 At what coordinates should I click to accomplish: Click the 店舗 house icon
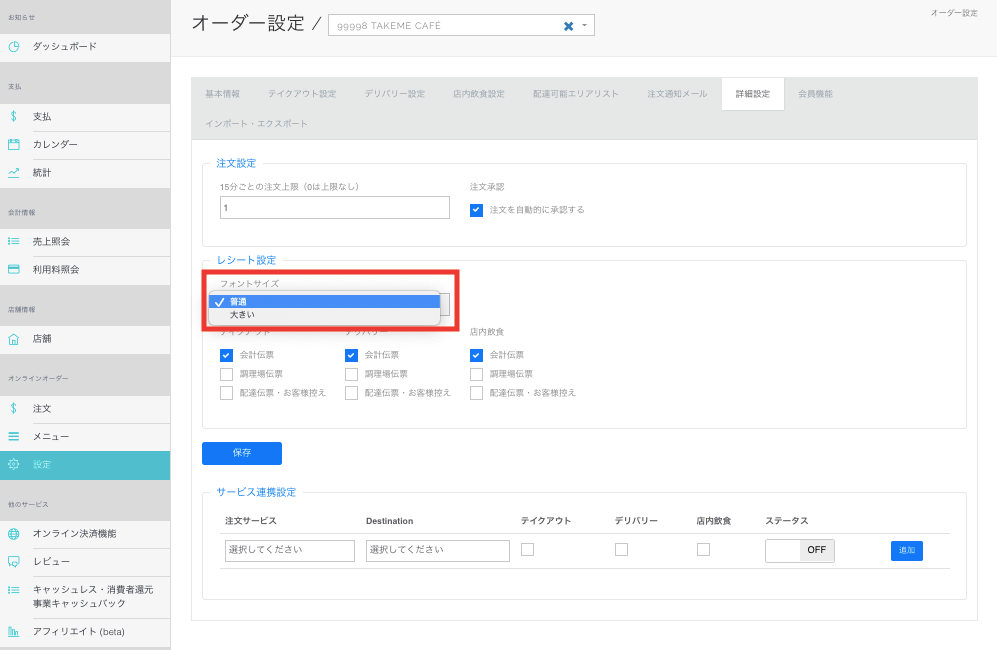point(13,339)
